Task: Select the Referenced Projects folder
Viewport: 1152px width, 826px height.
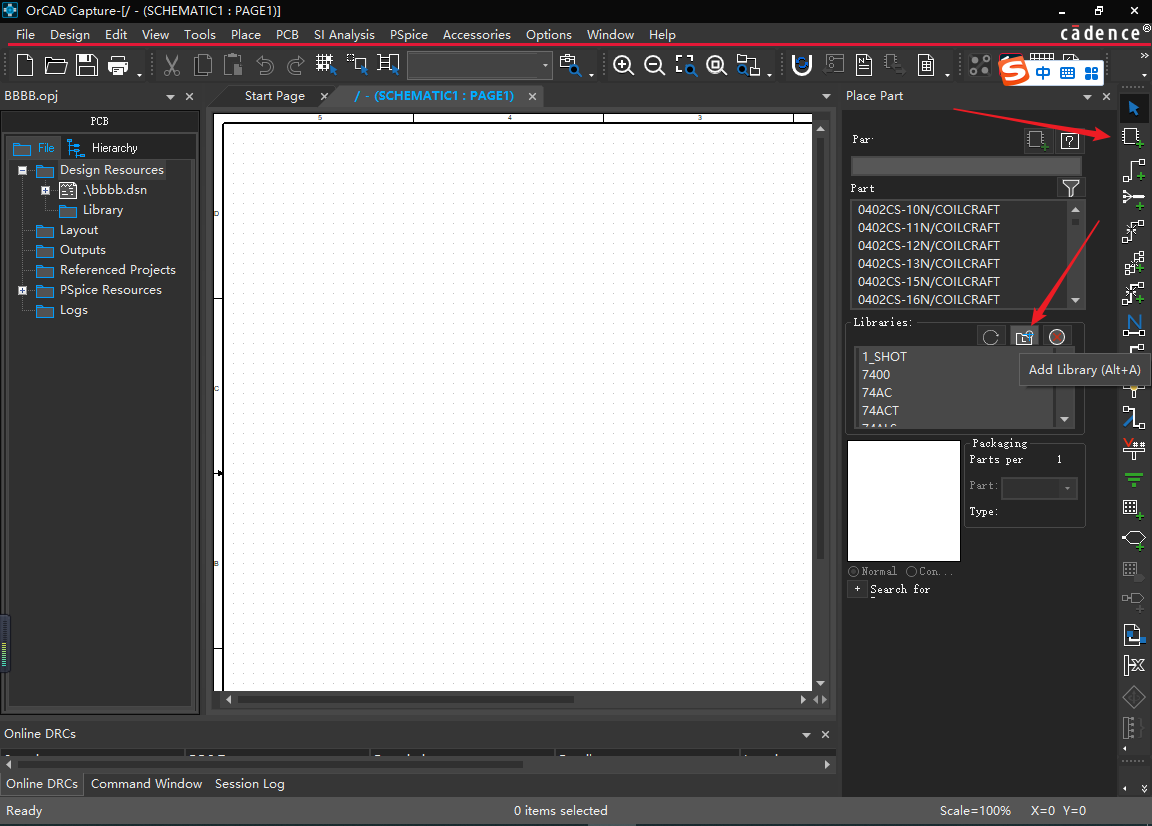Action: click(118, 270)
